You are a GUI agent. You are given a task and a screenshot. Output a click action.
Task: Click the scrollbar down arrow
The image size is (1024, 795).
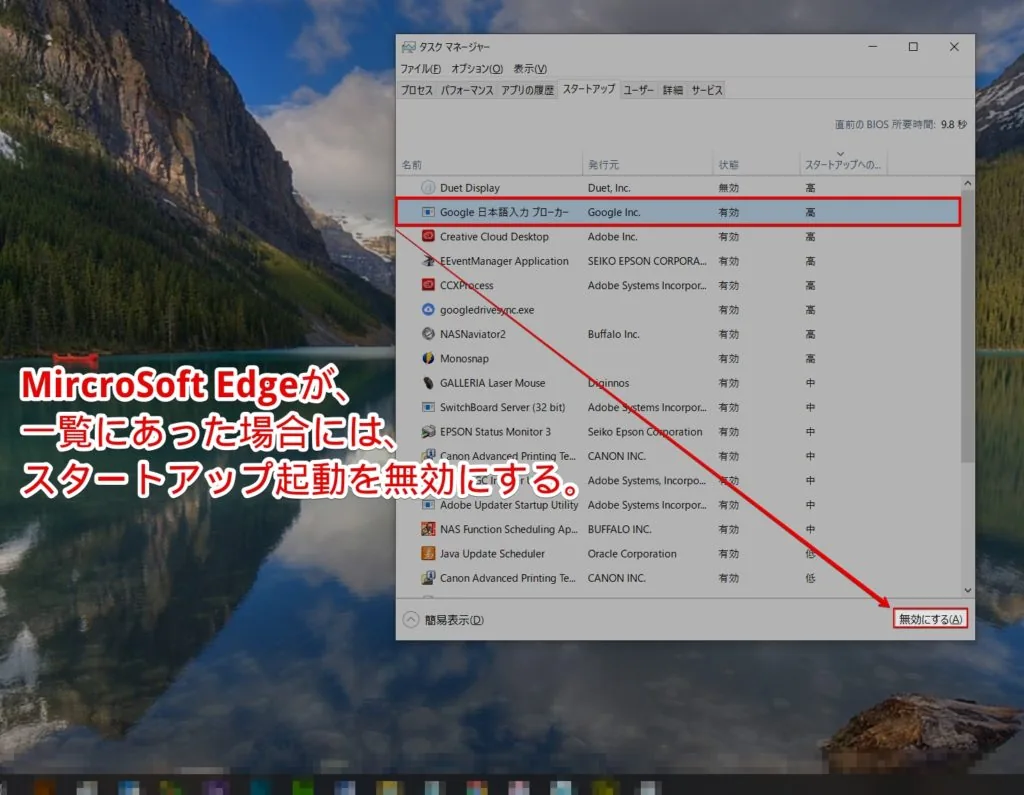tap(967, 590)
